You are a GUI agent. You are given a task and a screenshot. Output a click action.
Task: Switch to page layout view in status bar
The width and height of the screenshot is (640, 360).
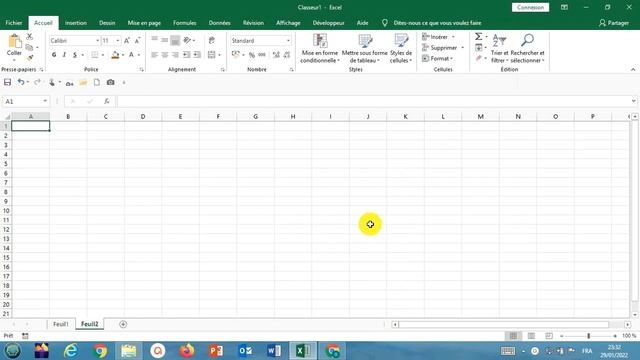coord(531,336)
